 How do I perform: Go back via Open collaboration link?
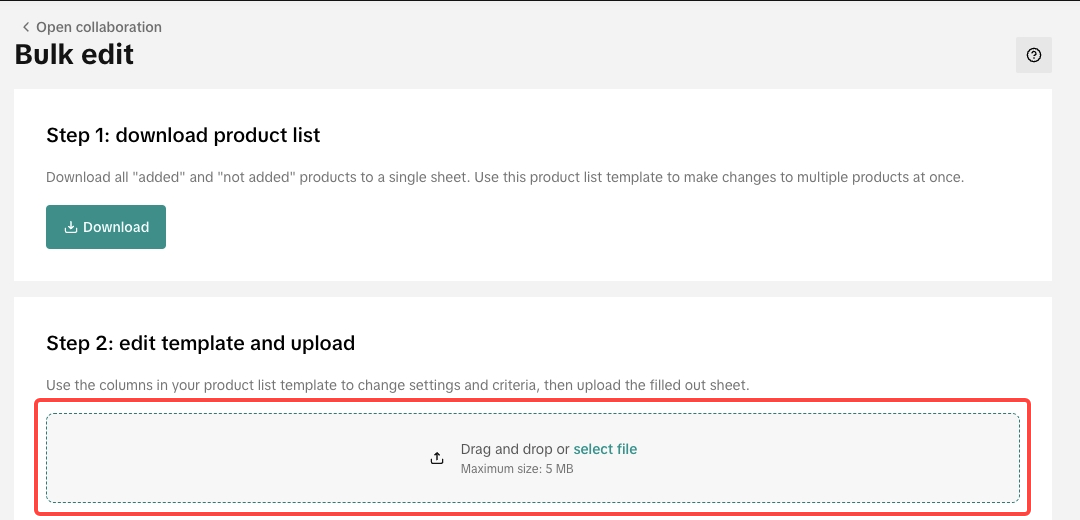pos(98,28)
